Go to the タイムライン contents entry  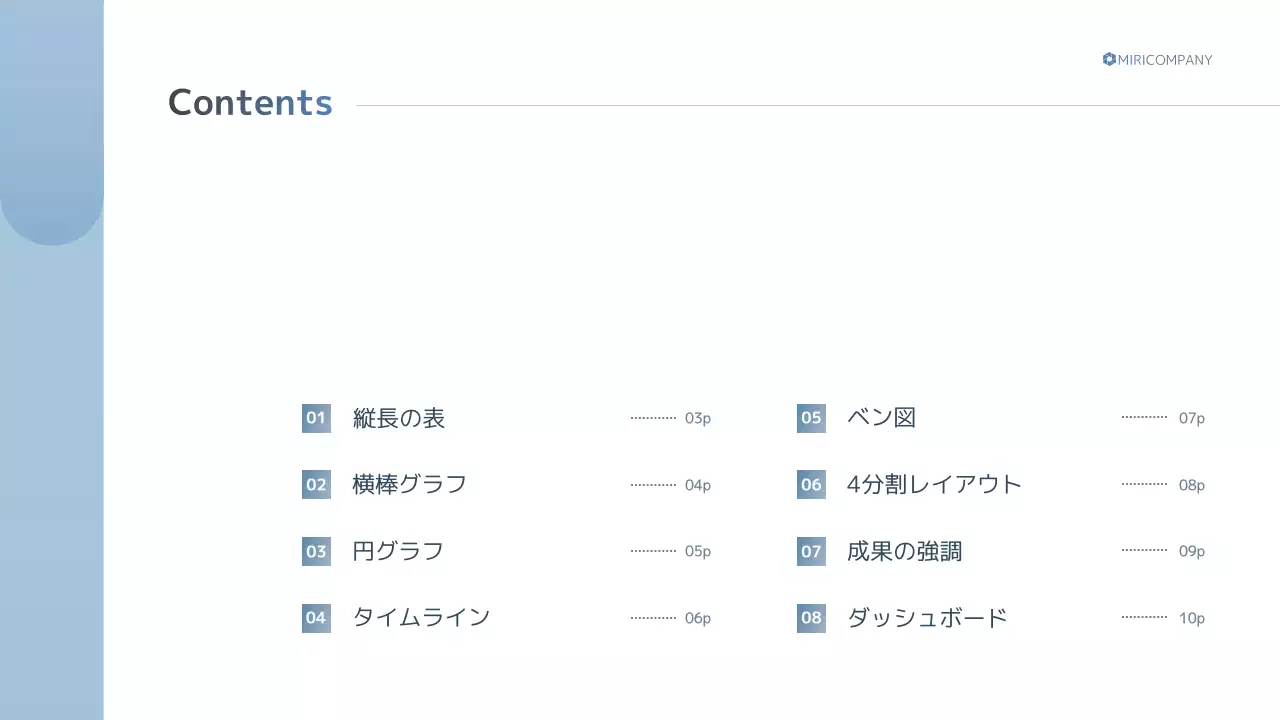(421, 618)
